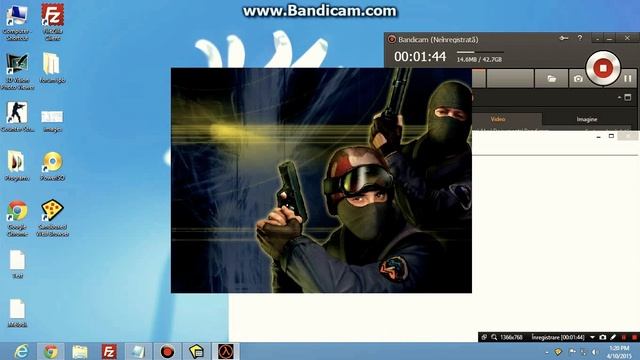Open the Imagini desktop item
Screen dimensions: 640x360
click(52, 120)
